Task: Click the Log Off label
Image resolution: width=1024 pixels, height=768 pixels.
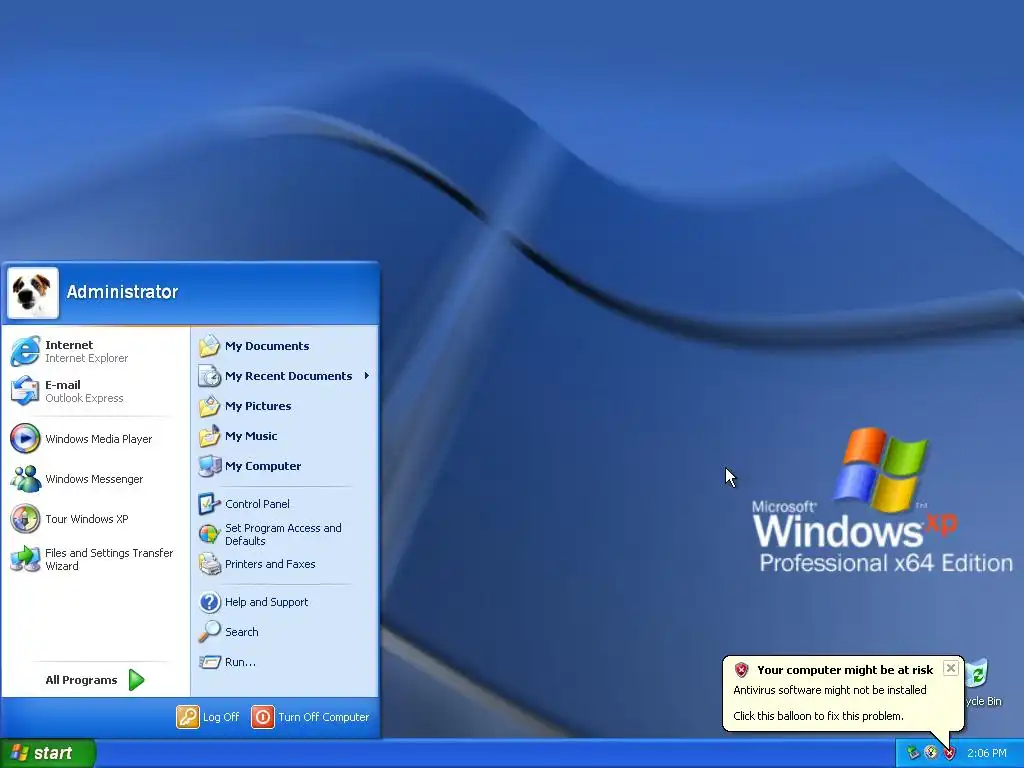Action: click(x=221, y=717)
